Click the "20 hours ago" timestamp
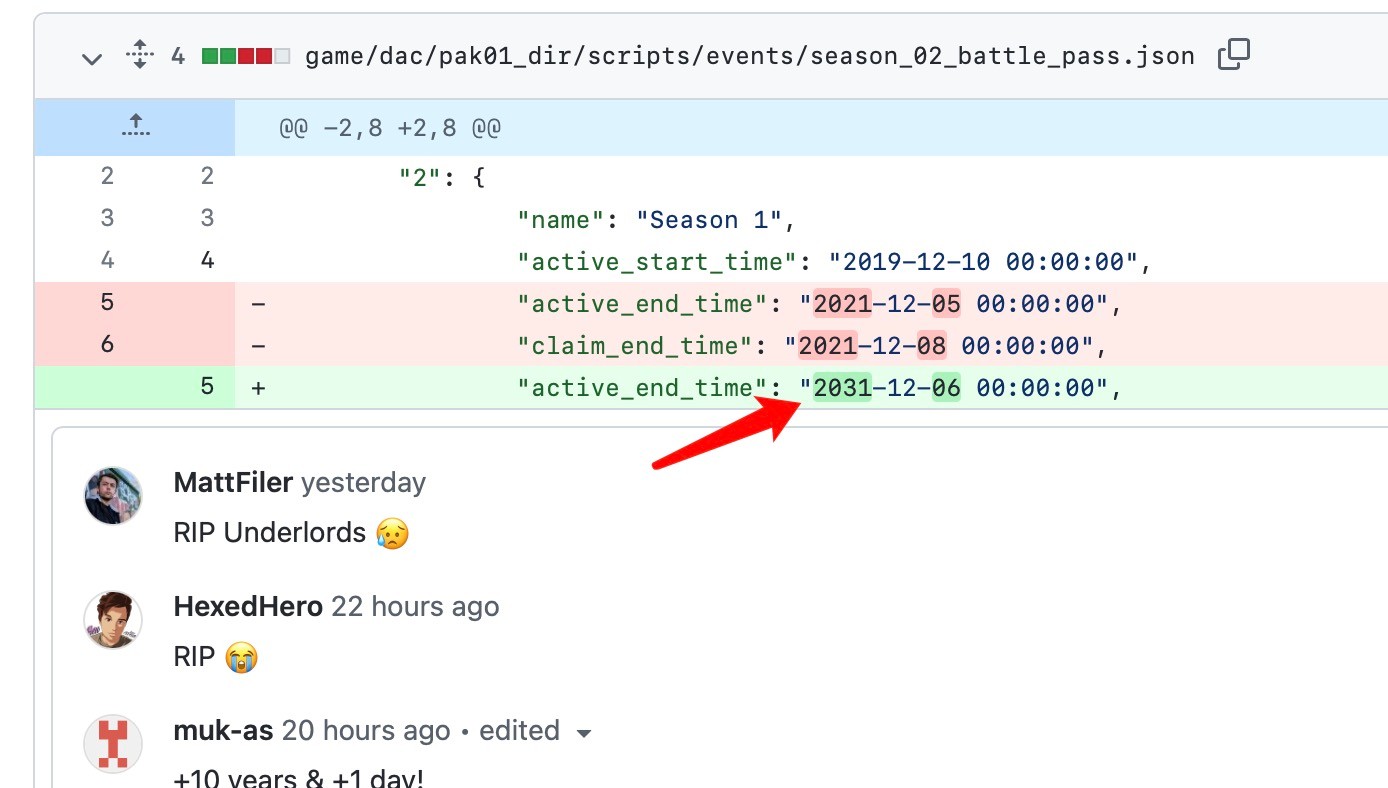Viewport: 1388px width, 788px height. tap(366, 731)
